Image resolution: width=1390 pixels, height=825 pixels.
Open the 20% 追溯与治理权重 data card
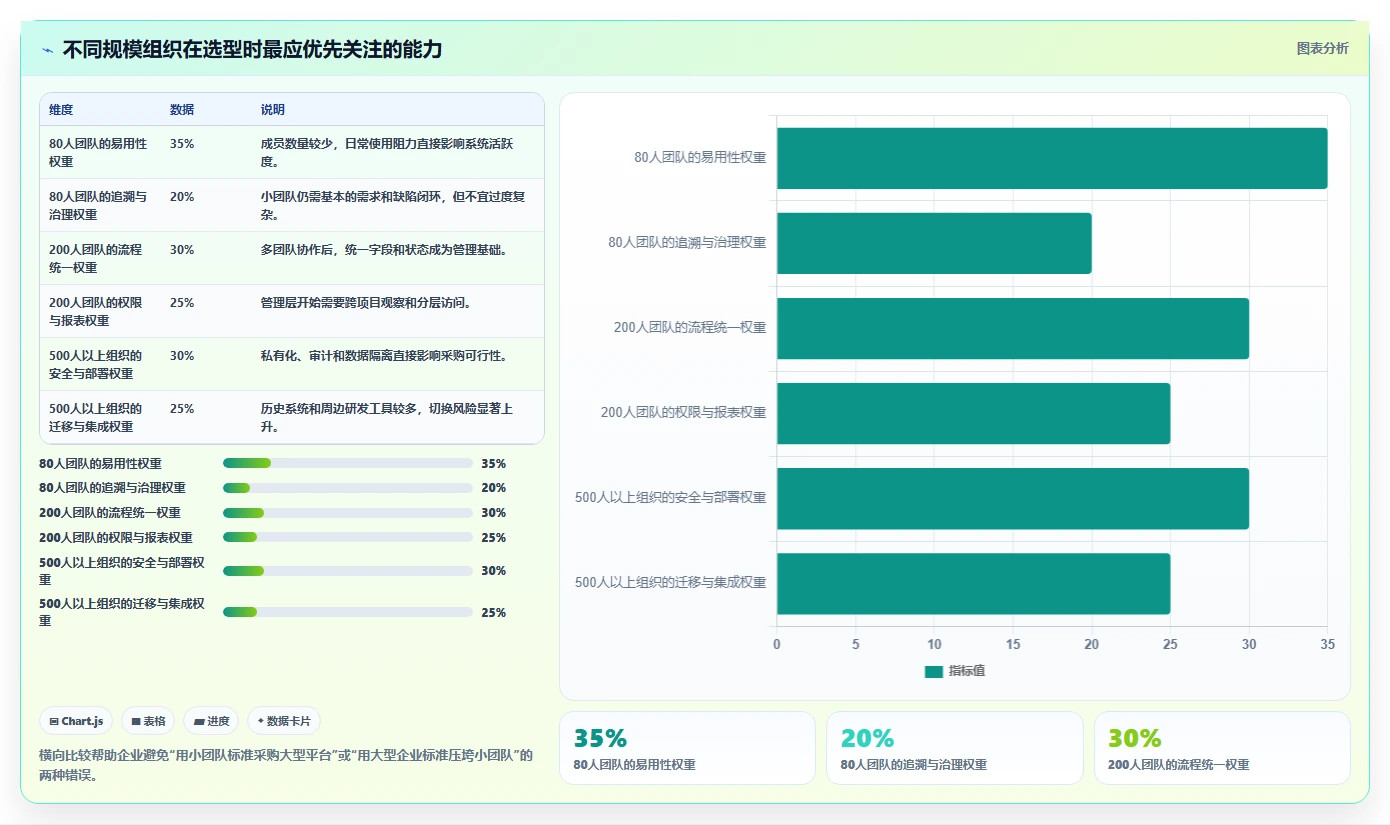[x=954, y=748]
